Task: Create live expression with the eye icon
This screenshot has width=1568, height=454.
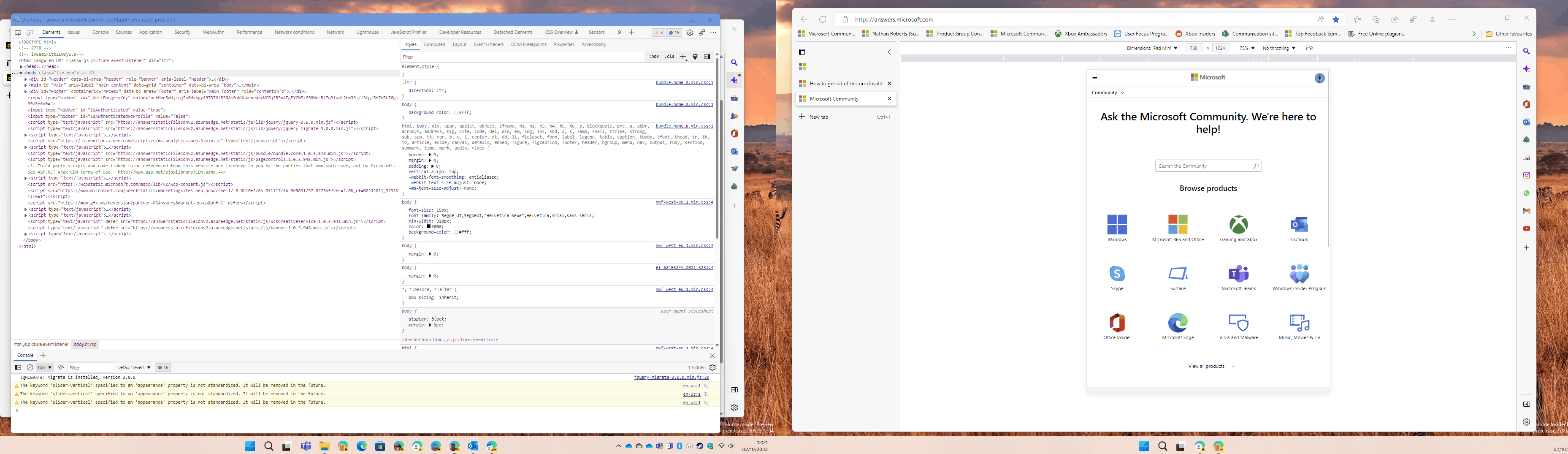Action: (x=61, y=367)
